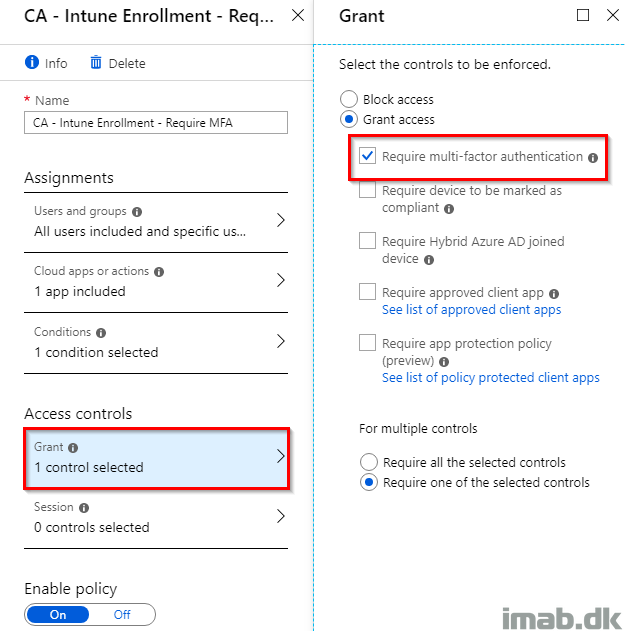Open the Cloud apps or actions chevron
625x631 pixels.
pos(281,280)
